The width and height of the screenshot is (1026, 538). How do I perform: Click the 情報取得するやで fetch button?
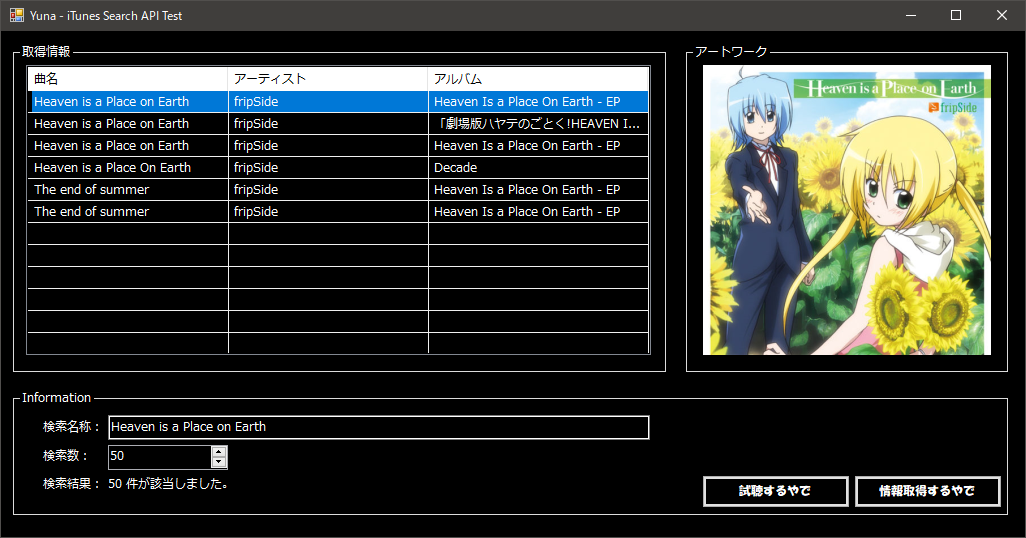tap(927, 491)
